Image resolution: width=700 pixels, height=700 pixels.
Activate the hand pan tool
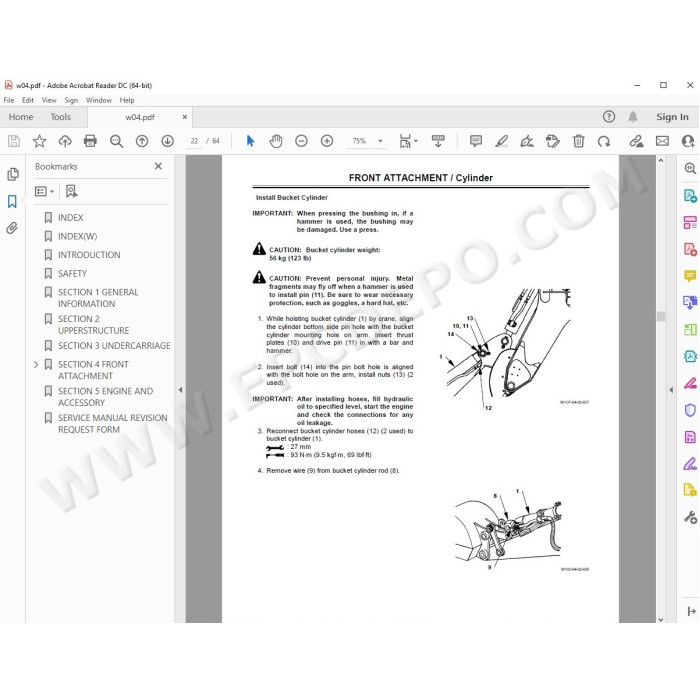coord(276,141)
